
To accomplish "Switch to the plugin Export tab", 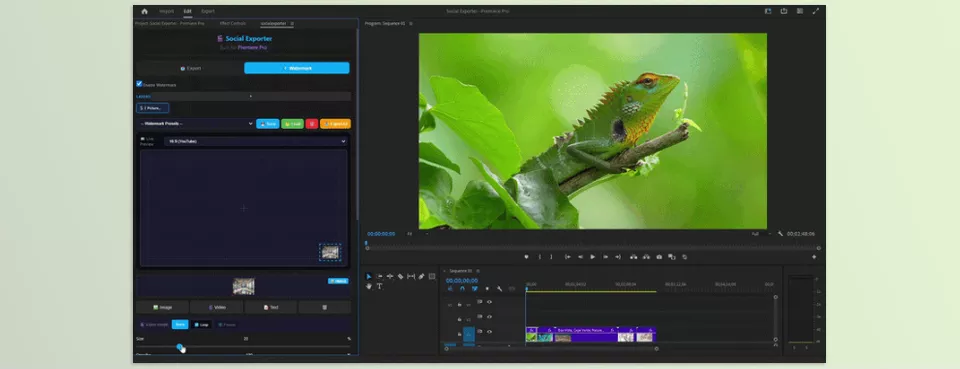I will click(x=190, y=68).
